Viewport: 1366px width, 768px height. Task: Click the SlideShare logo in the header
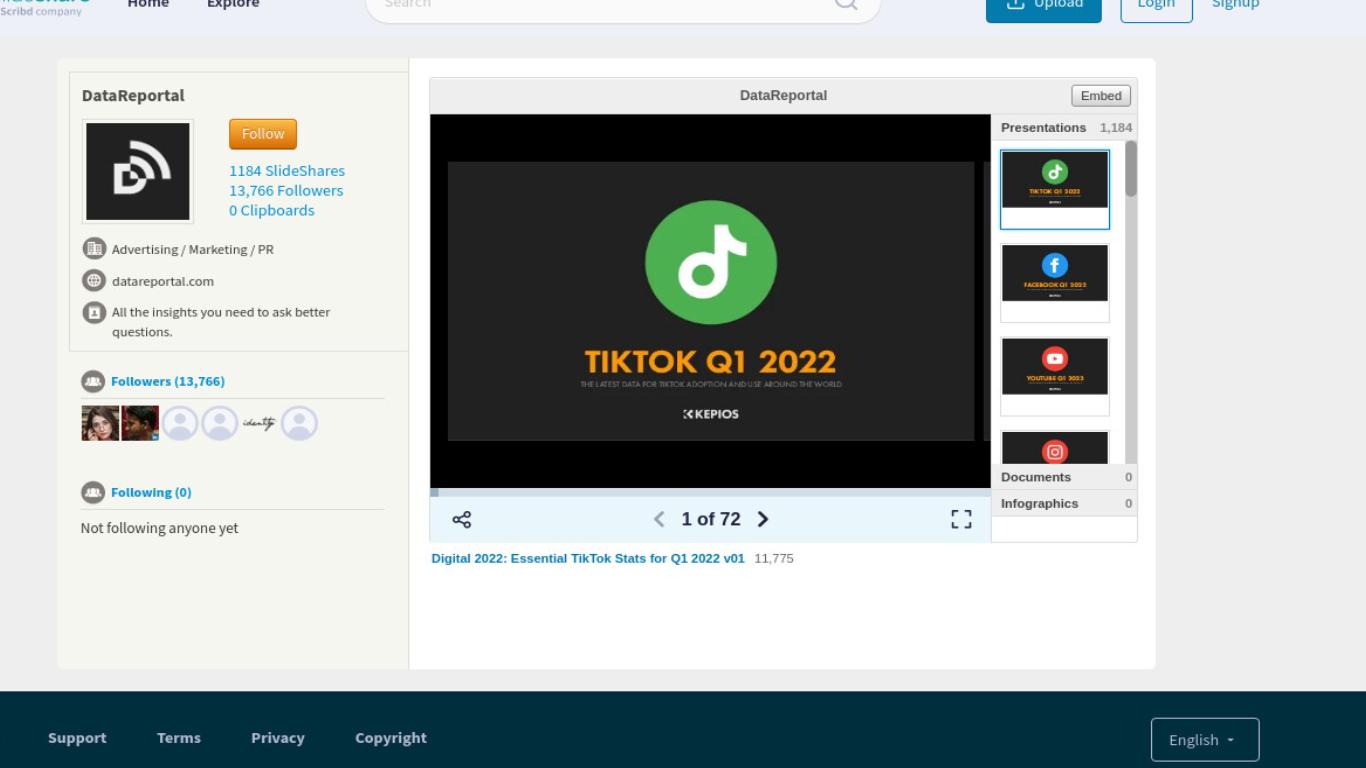(45, 7)
